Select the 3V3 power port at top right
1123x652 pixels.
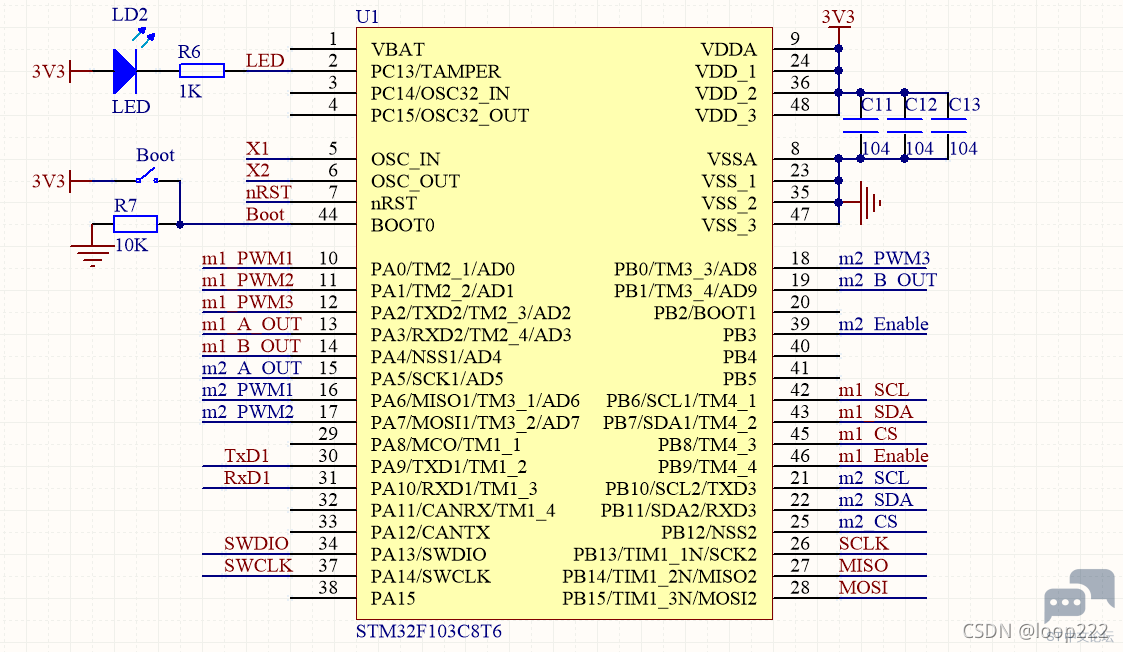point(838,18)
